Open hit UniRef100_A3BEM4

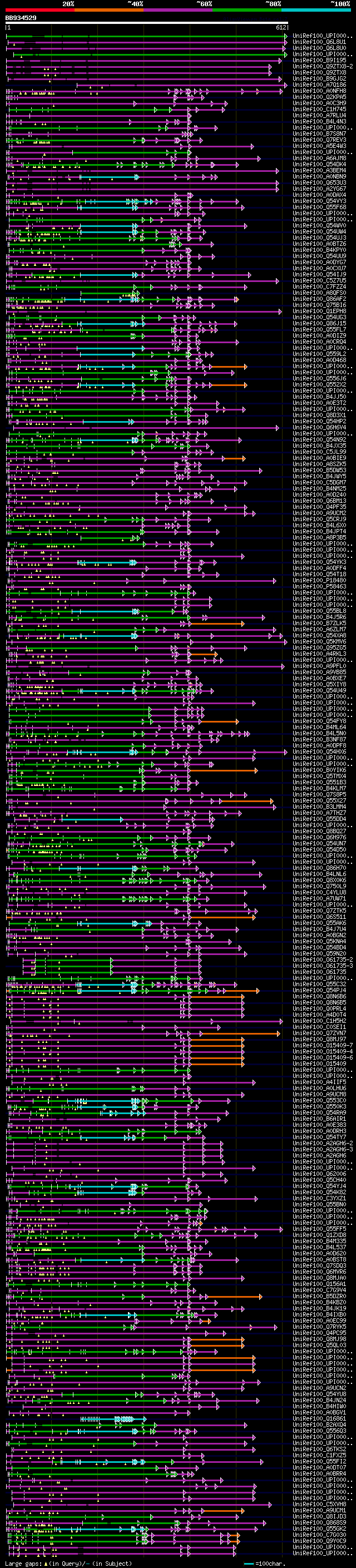tap(319, 170)
